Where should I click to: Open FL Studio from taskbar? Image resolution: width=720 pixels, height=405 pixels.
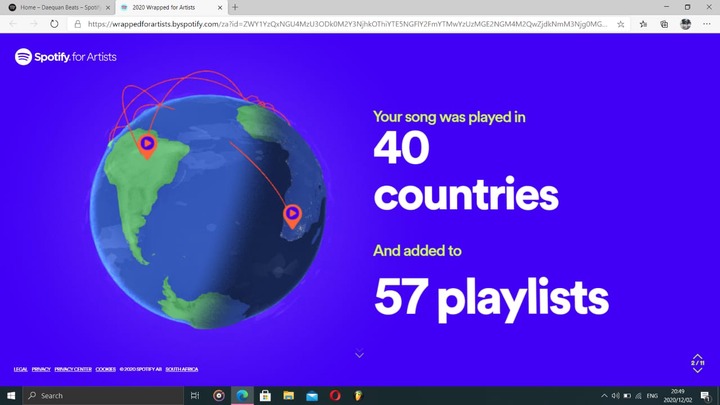tap(358, 395)
